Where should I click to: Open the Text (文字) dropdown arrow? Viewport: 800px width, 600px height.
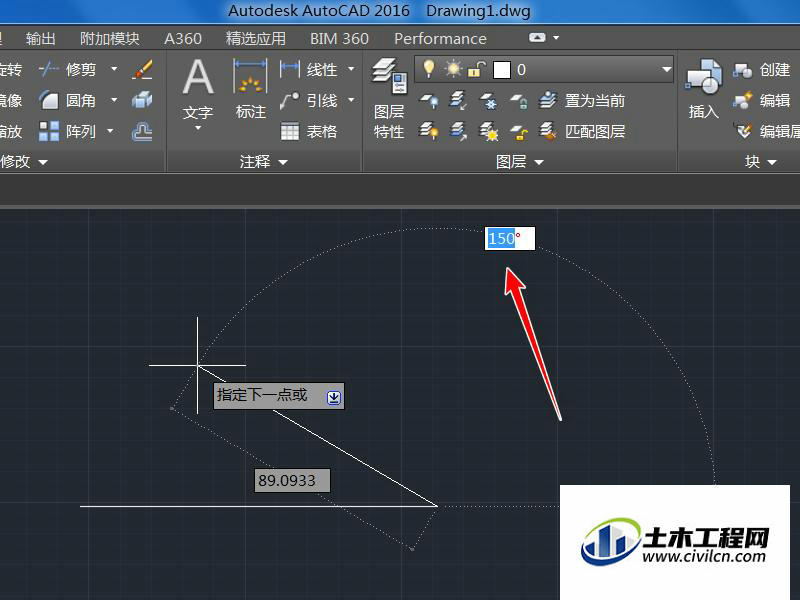(x=198, y=128)
